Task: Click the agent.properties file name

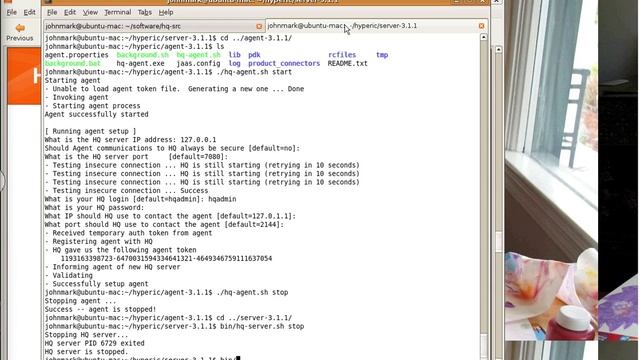Action: [x=77, y=55]
